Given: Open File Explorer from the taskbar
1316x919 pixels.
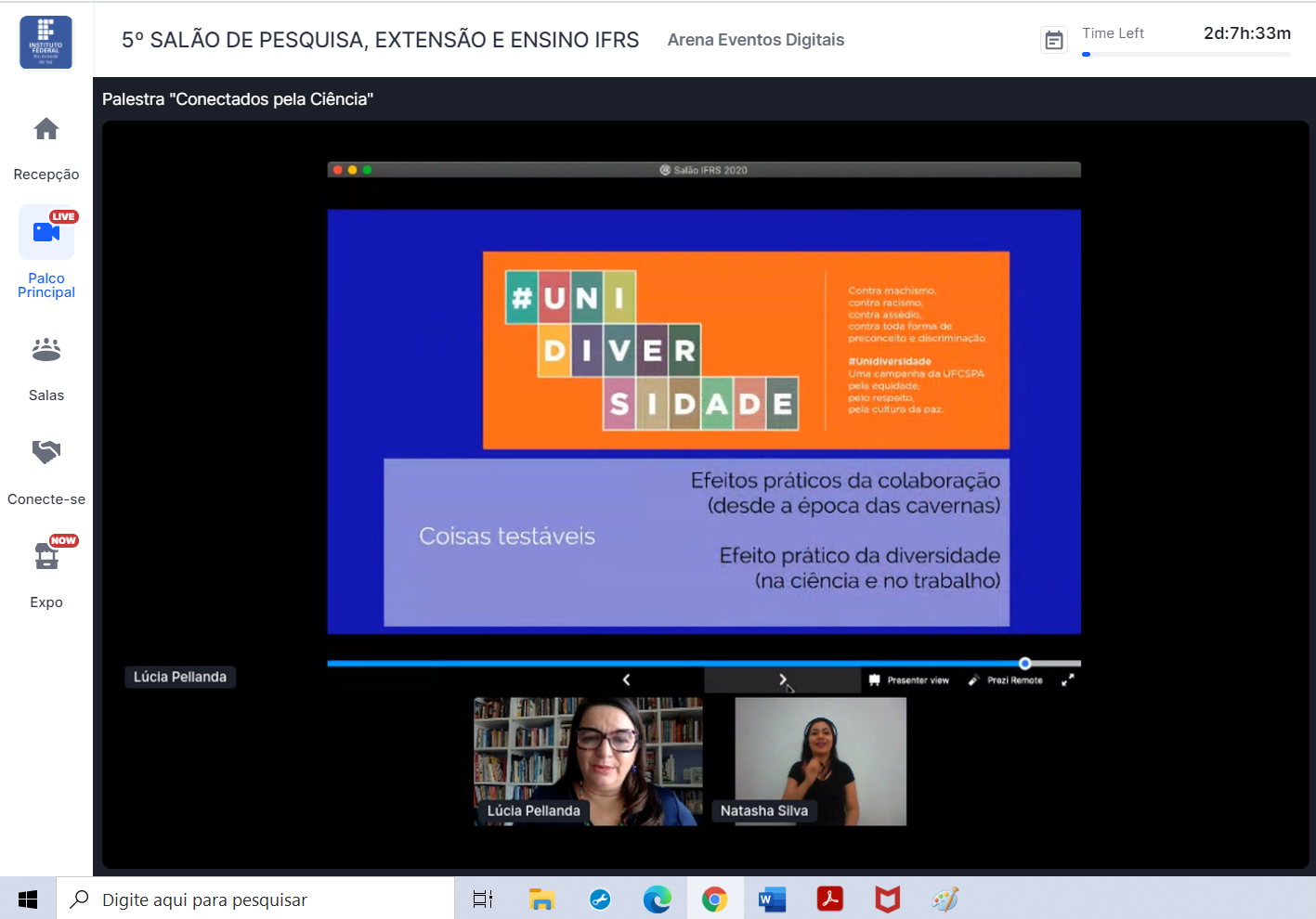Looking at the screenshot, I should point(541,900).
